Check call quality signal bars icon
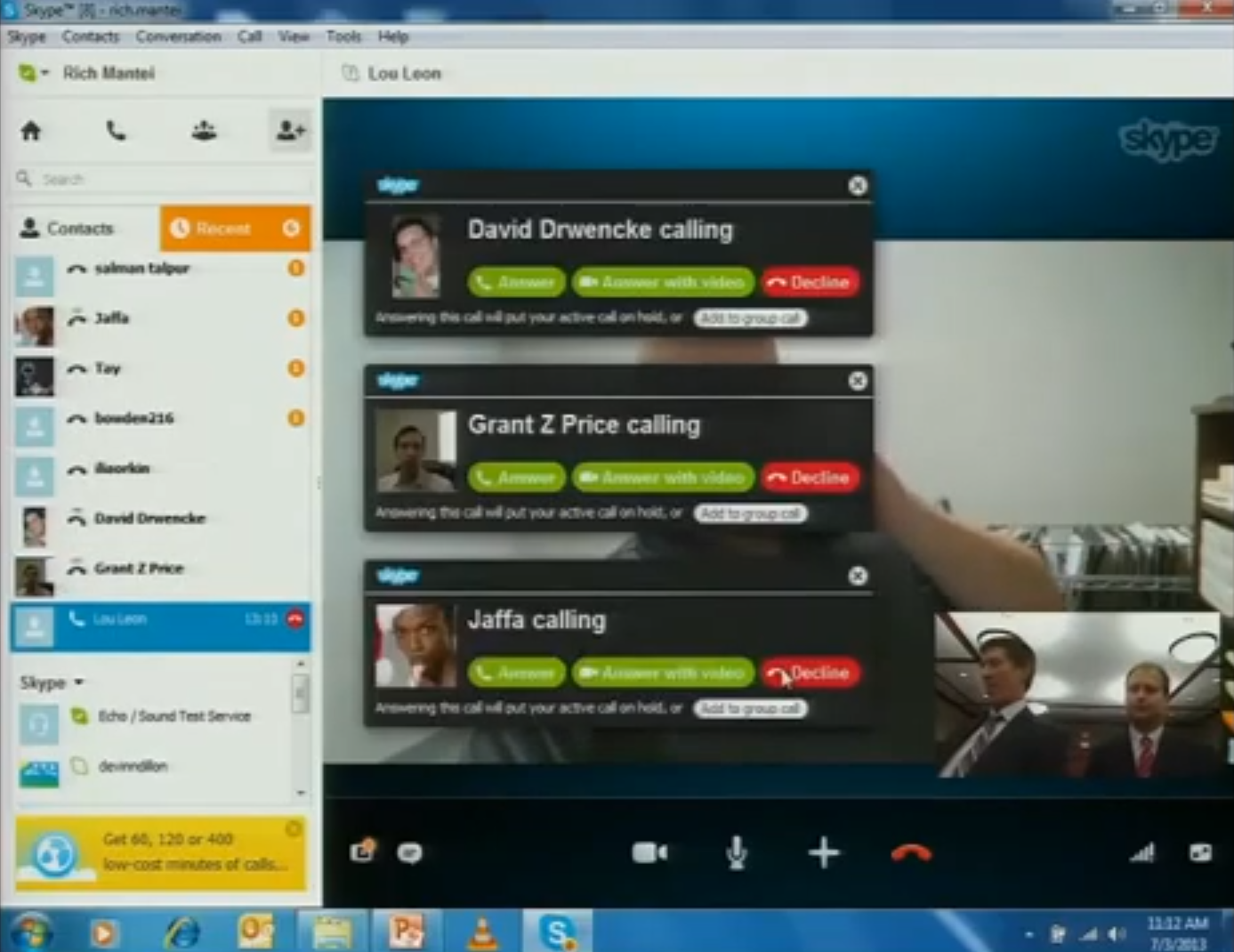The height and width of the screenshot is (952, 1234). click(1142, 853)
